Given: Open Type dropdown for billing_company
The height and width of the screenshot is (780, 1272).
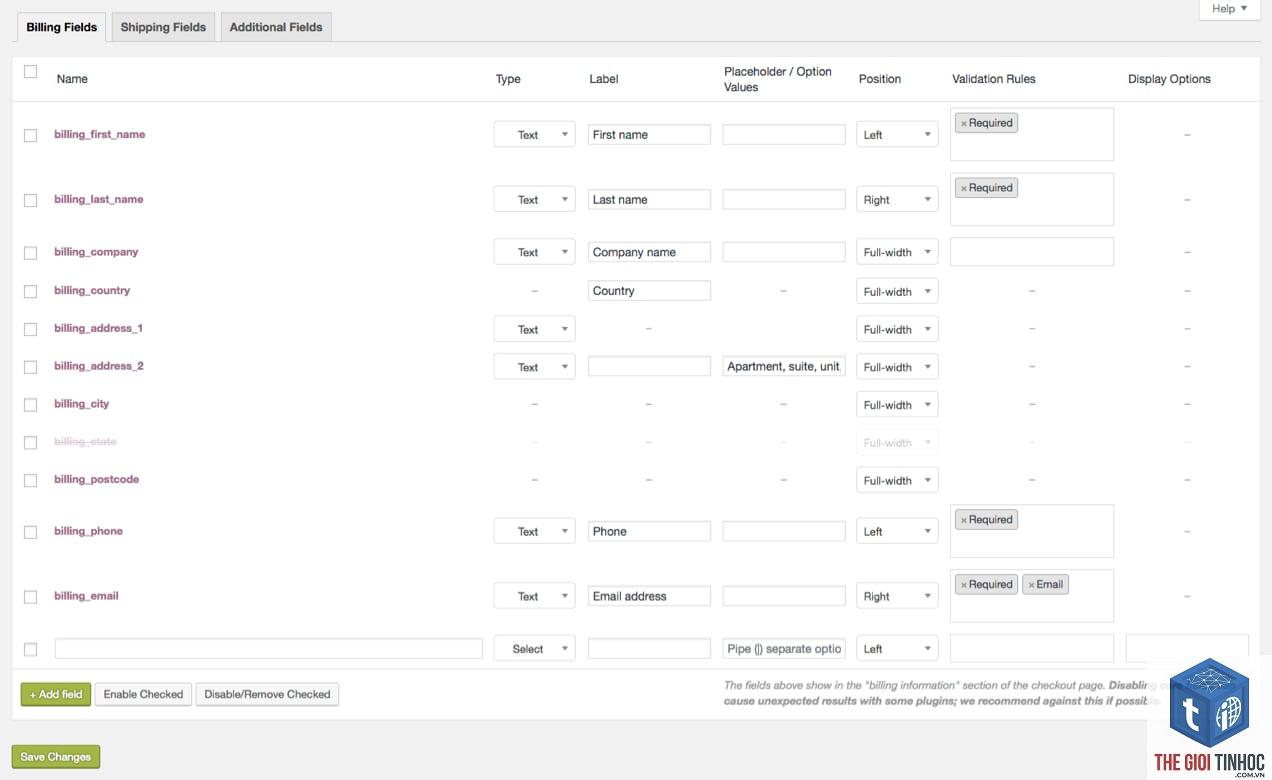Looking at the screenshot, I should [x=534, y=252].
